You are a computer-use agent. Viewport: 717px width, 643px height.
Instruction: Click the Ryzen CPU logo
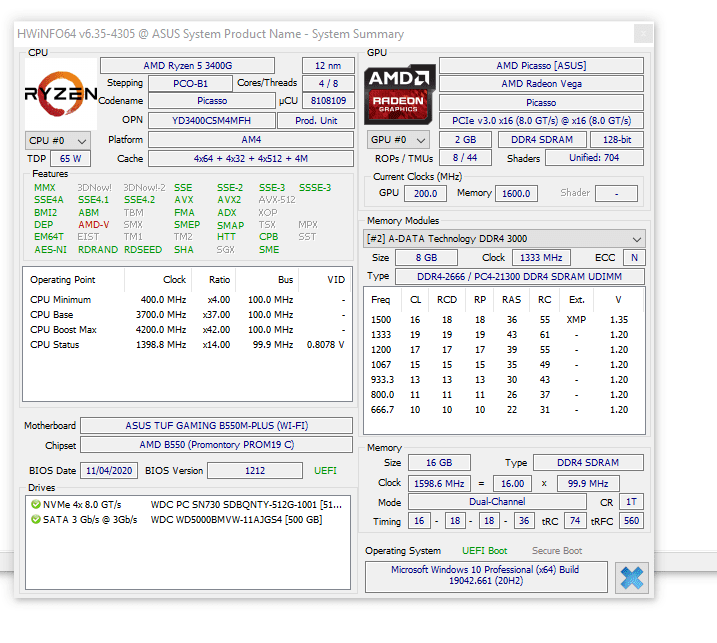[61, 94]
